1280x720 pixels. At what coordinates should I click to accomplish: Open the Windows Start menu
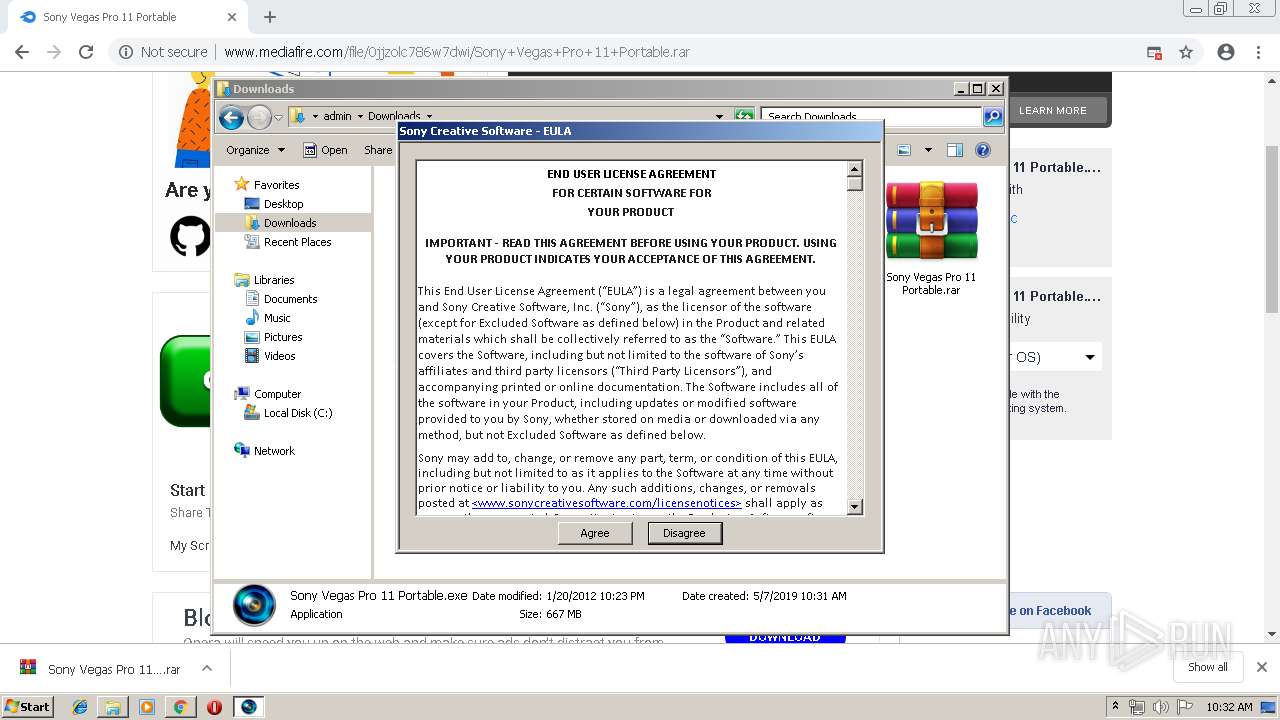27,706
